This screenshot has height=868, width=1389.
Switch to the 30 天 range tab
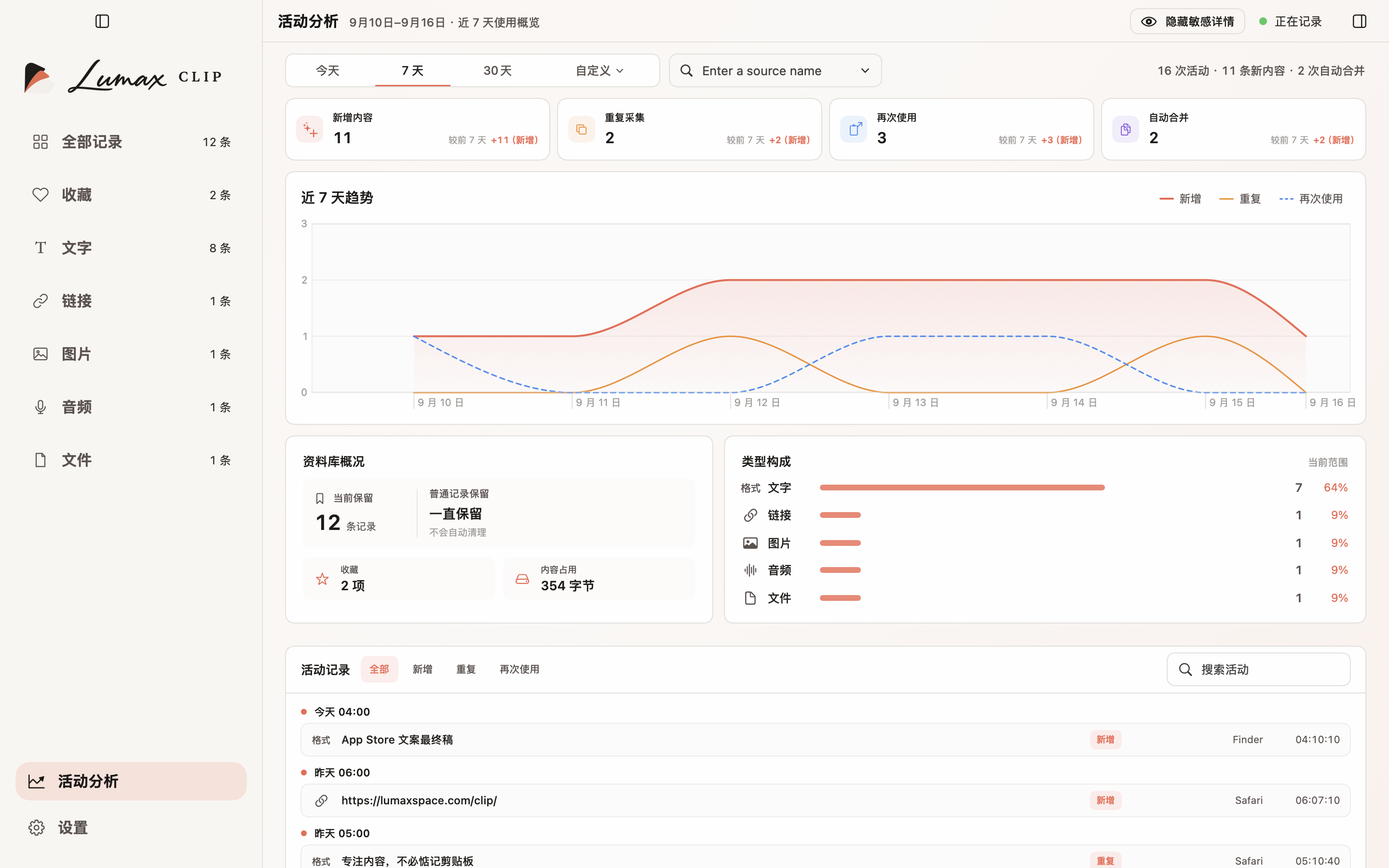click(x=497, y=70)
